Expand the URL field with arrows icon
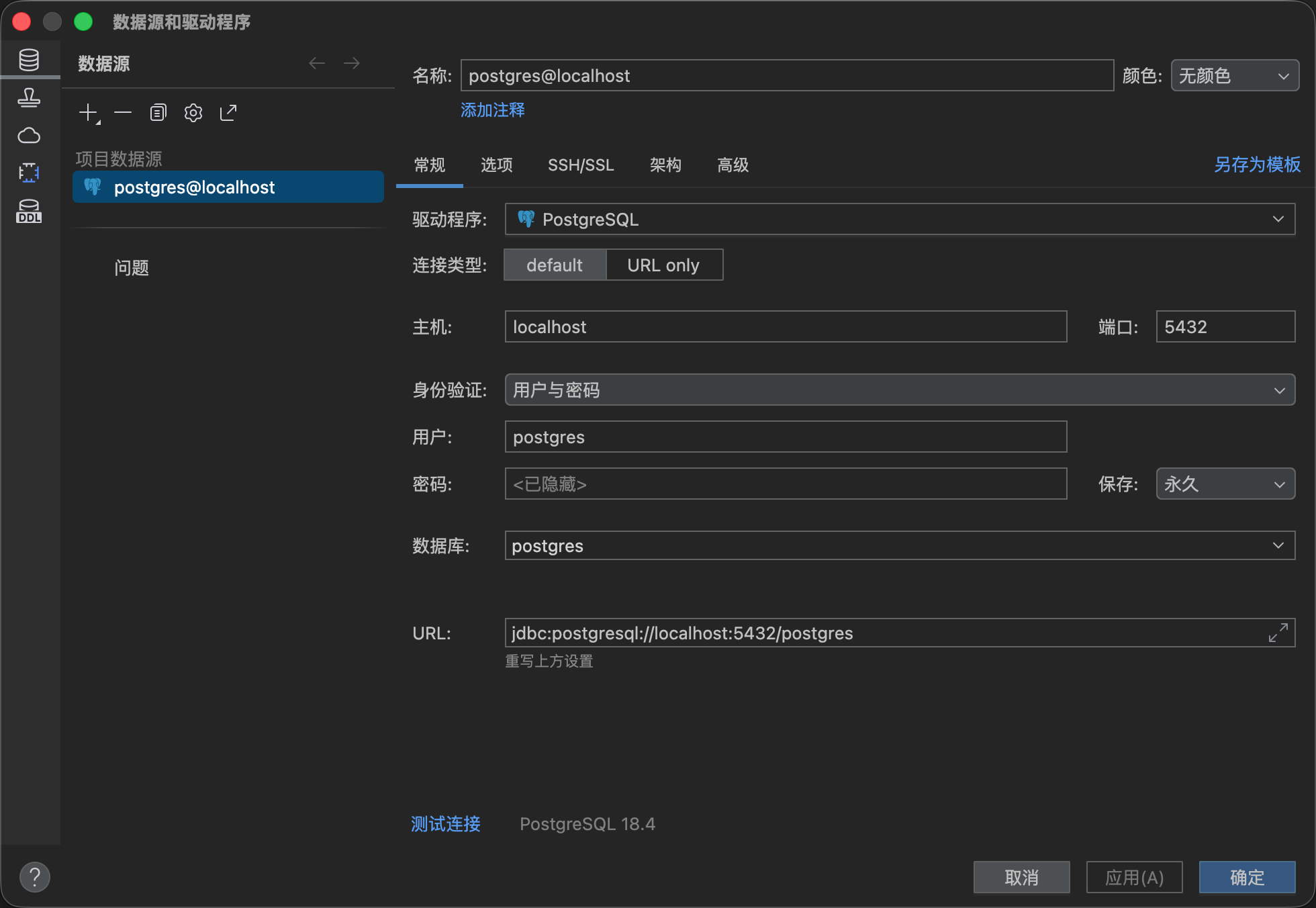 [x=1278, y=633]
